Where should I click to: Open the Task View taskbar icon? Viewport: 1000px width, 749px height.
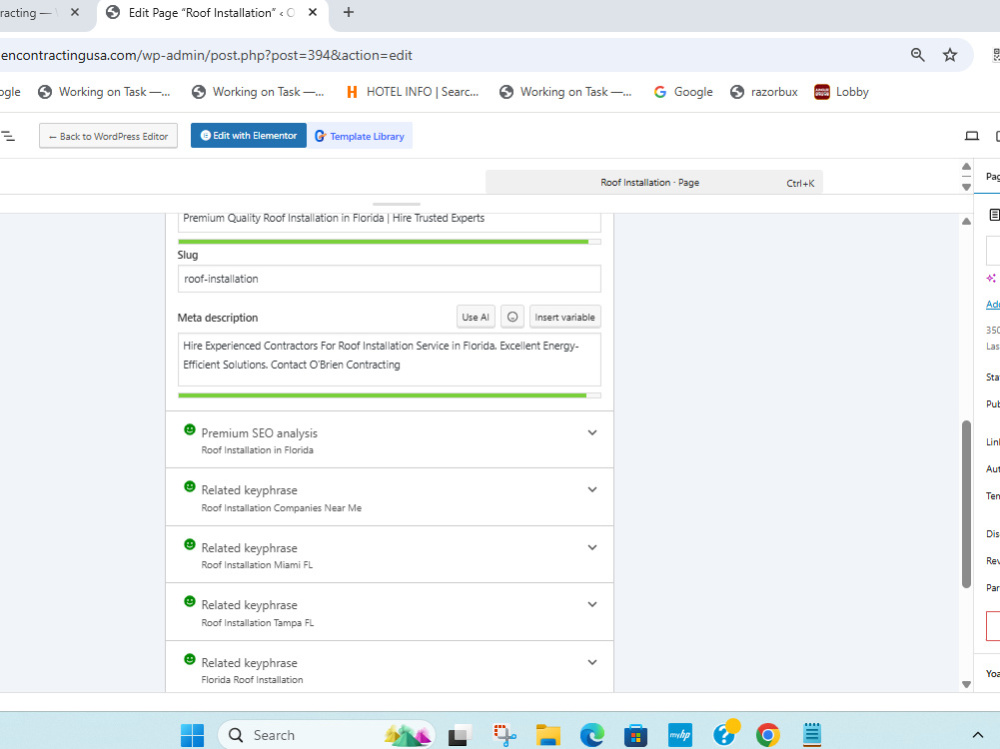coord(459,735)
